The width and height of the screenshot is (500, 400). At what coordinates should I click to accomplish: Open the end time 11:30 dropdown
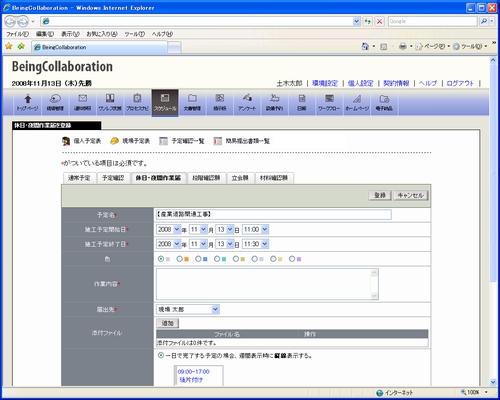coord(255,244)
